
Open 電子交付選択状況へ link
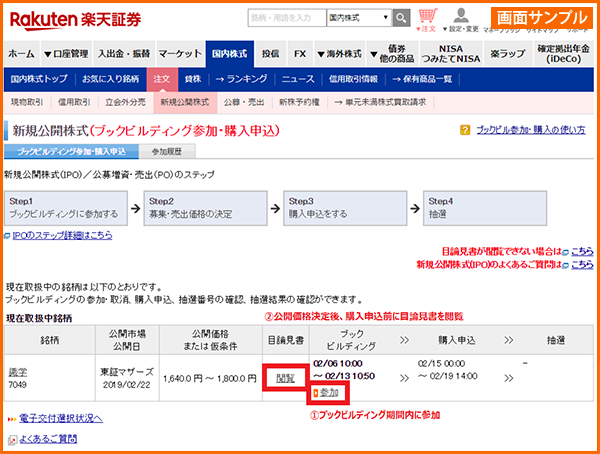click(x=61, y=418)
